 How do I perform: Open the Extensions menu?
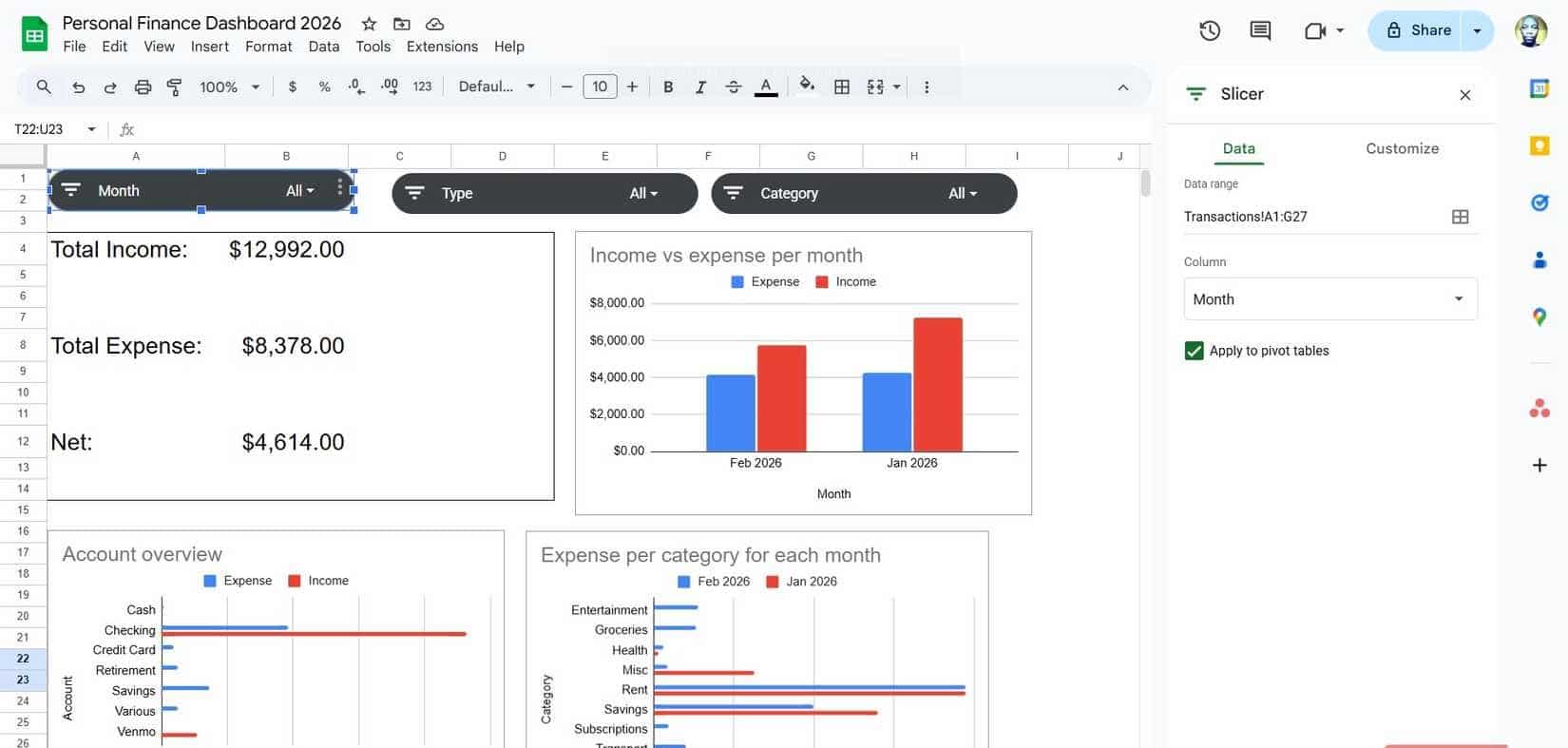[442, 47]
